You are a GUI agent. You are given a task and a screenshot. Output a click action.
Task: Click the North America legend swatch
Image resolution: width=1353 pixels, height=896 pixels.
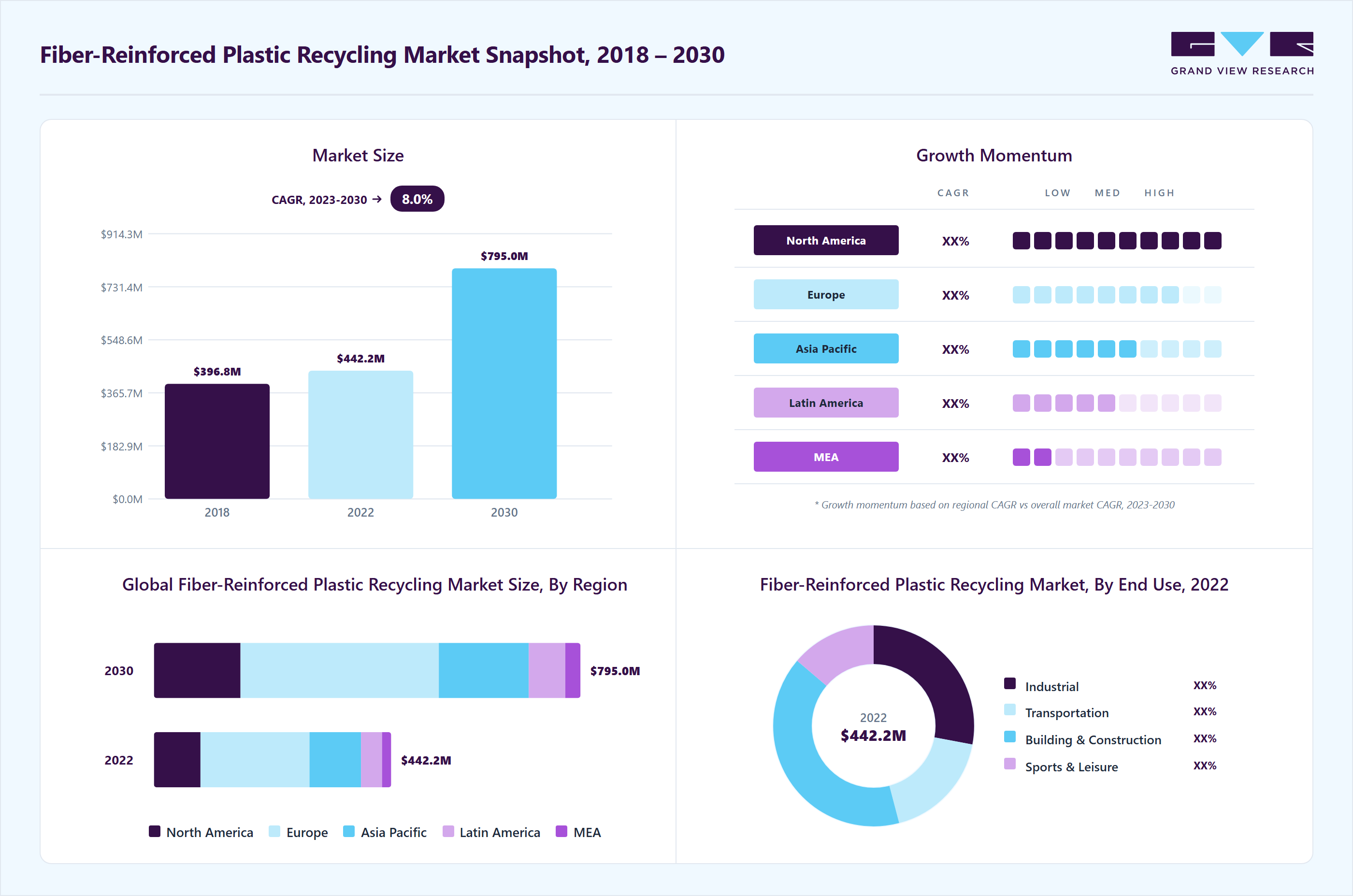click(154, 831)
